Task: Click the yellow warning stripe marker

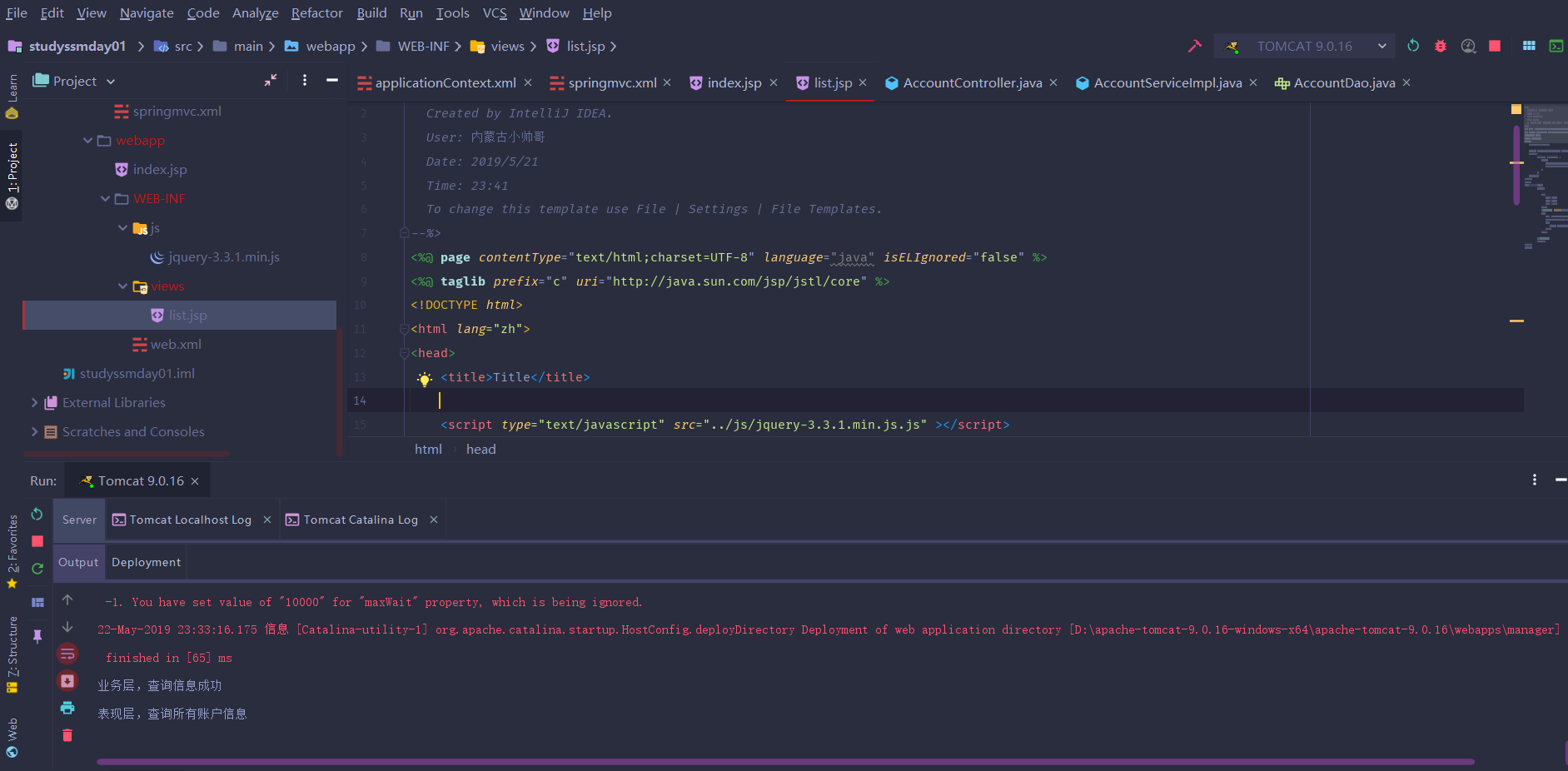Action: (x=1516, y=321)
